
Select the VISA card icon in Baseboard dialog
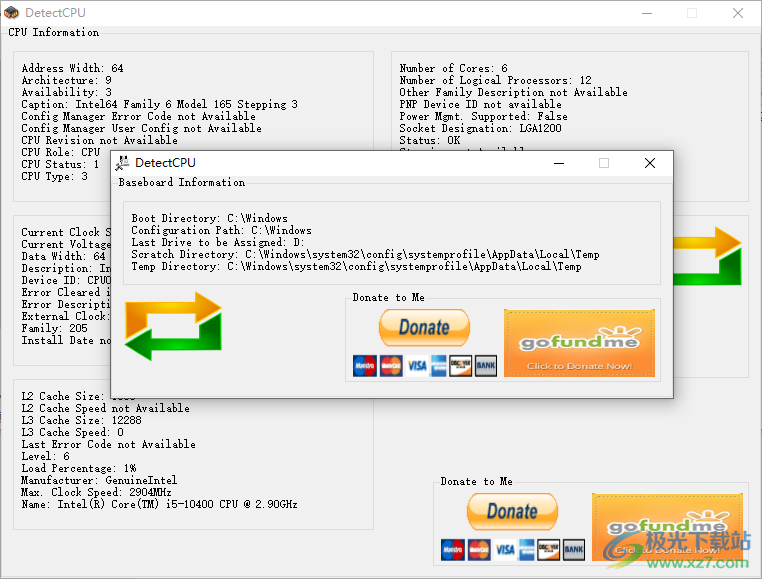417,366
